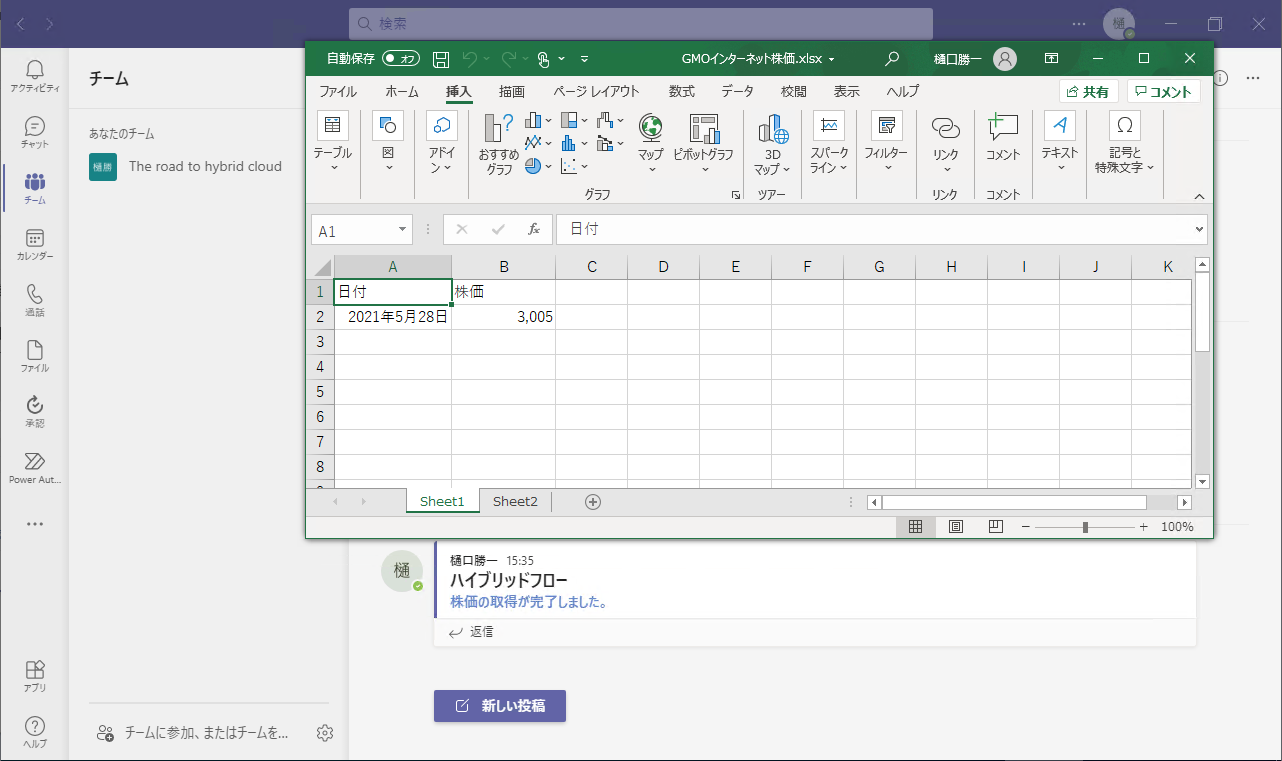Switch to Page Layout (ページレイアウト) tab
Screen dimensions: 1282x761
pyautogui.click(x=596, y=91)
